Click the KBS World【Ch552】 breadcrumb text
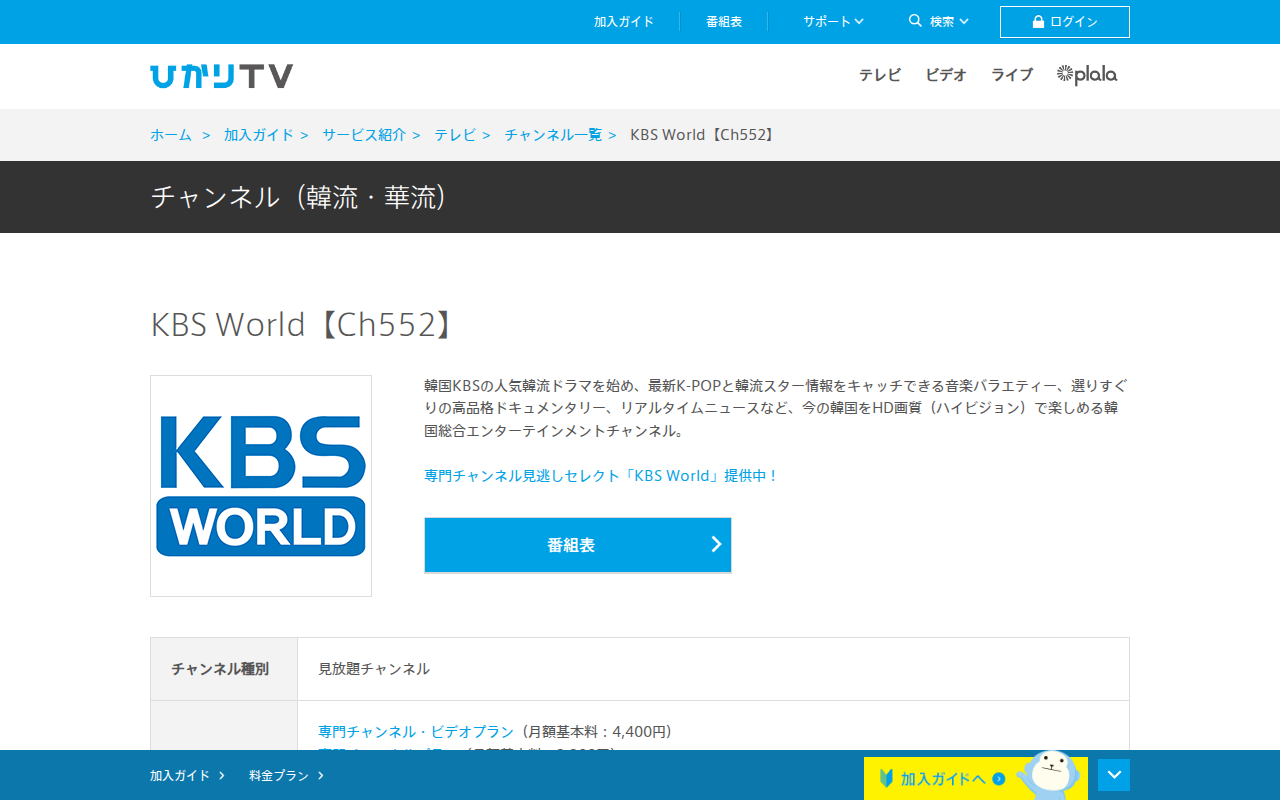The height and width of the screenshot is (800, 1280). [x=704, y=135]
